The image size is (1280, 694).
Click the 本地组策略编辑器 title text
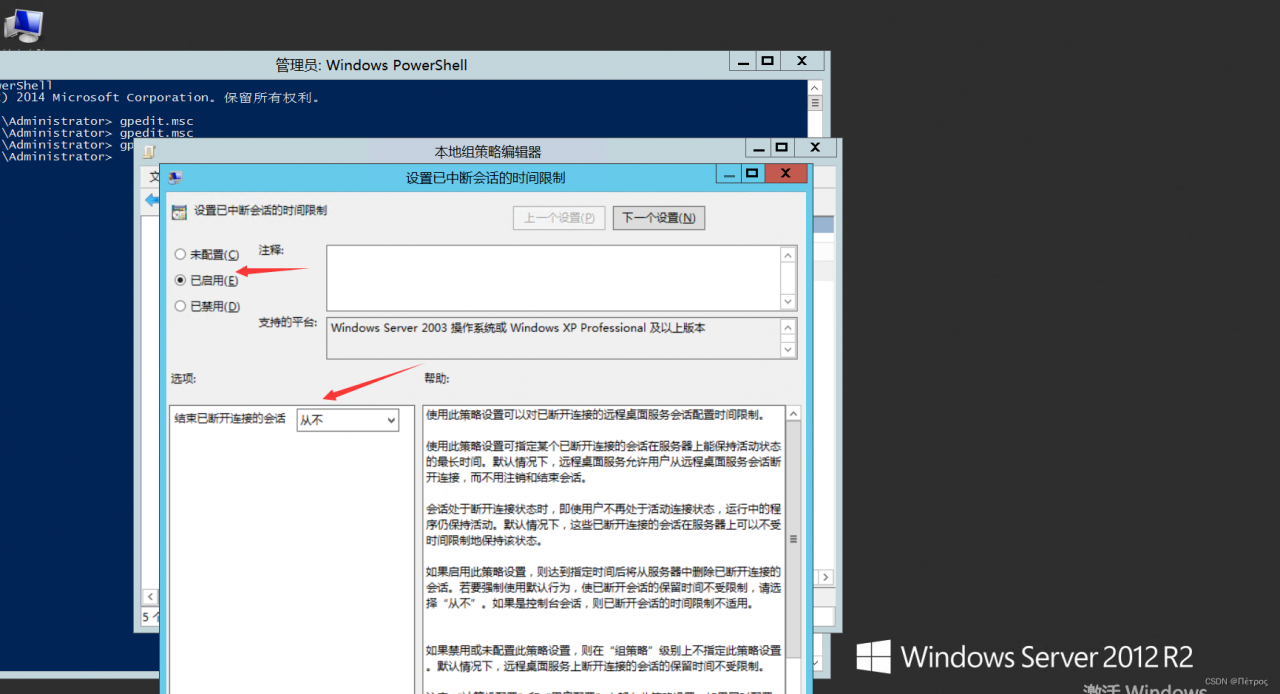pyautogui.click(x=487, y=152)
